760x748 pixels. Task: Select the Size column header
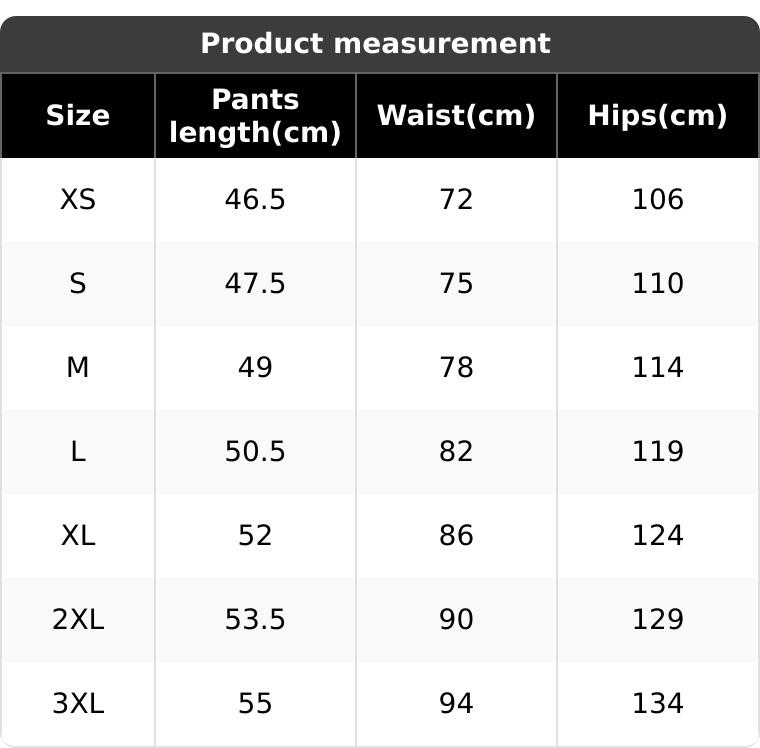click(78, 116)
